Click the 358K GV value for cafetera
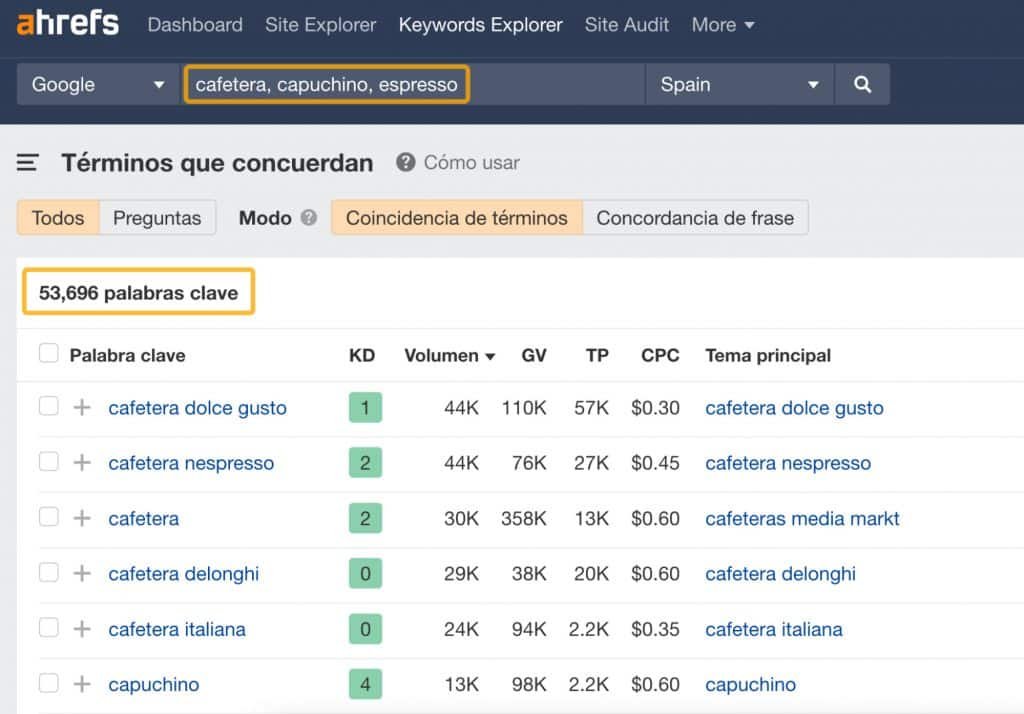This screenshot has height=714, width=1024. [x=524, y=519]
